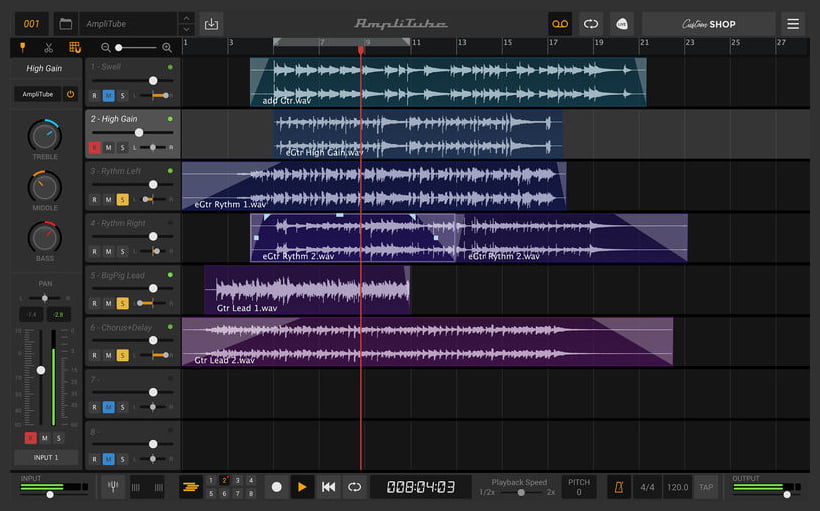Select track slot 1 in transport grid
The image size is (820, 511).
point(211,480)
